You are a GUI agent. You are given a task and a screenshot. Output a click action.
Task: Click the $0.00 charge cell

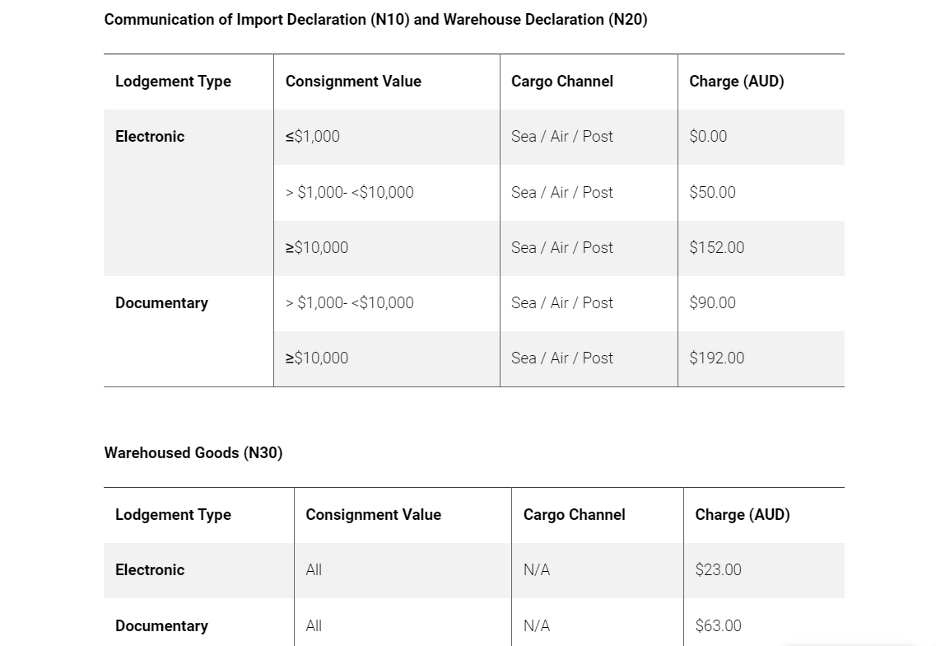(x=708, y=137)
